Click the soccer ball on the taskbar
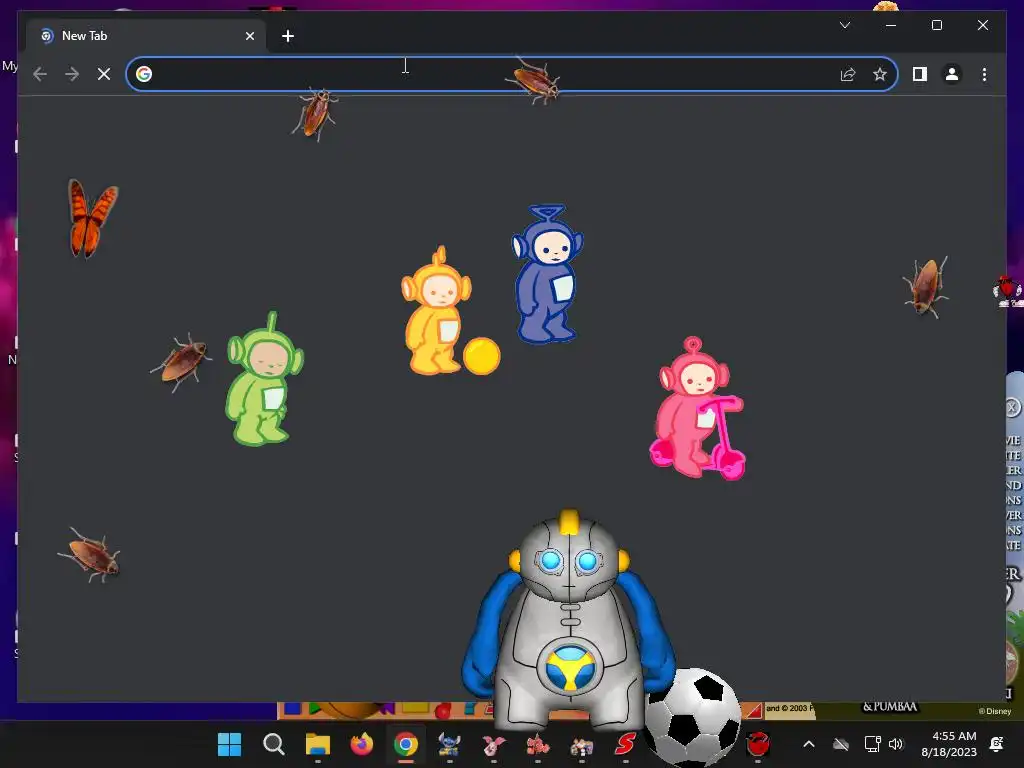This screenshot has width=1024, height=768. [x=692, y=716]
